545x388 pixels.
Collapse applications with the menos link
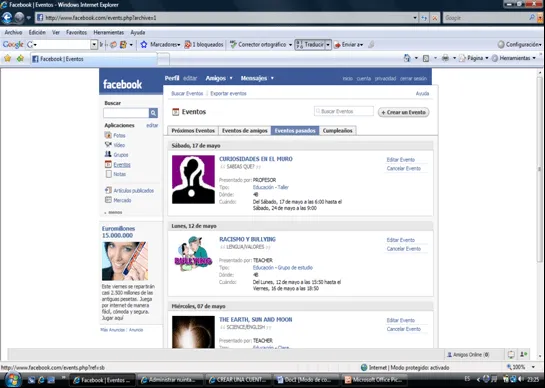point(114,212)
